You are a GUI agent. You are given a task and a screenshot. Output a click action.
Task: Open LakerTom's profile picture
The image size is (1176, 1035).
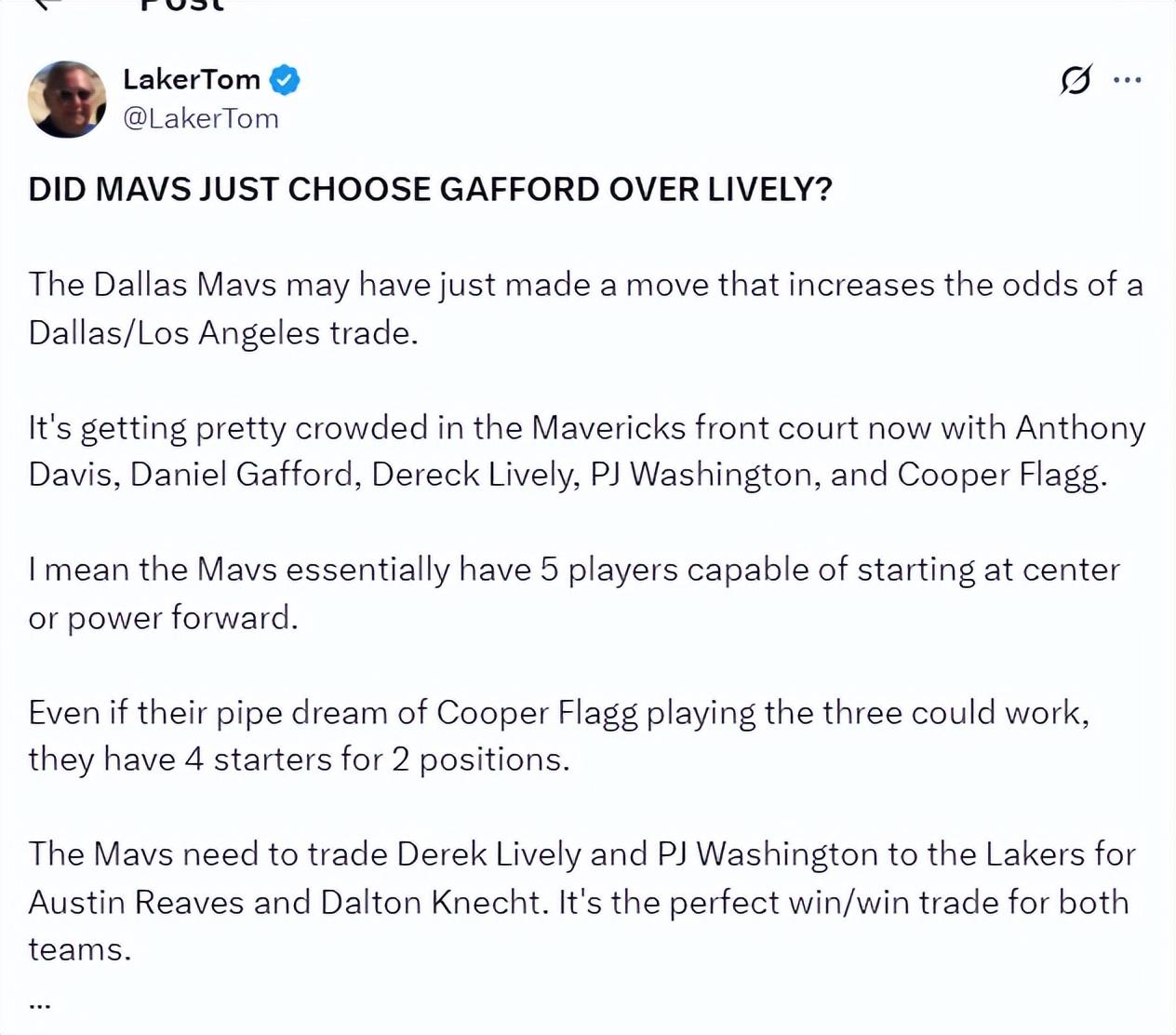coord(67,100)
